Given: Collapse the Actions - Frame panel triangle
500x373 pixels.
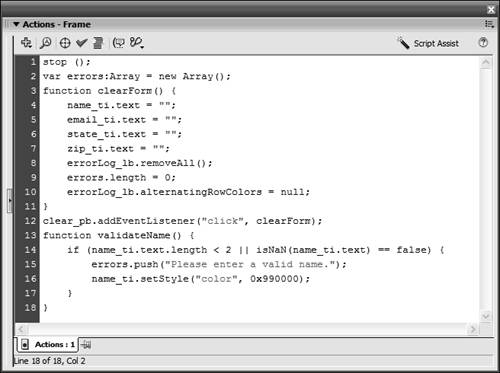Looking at the screenshot, I should 16,24.
